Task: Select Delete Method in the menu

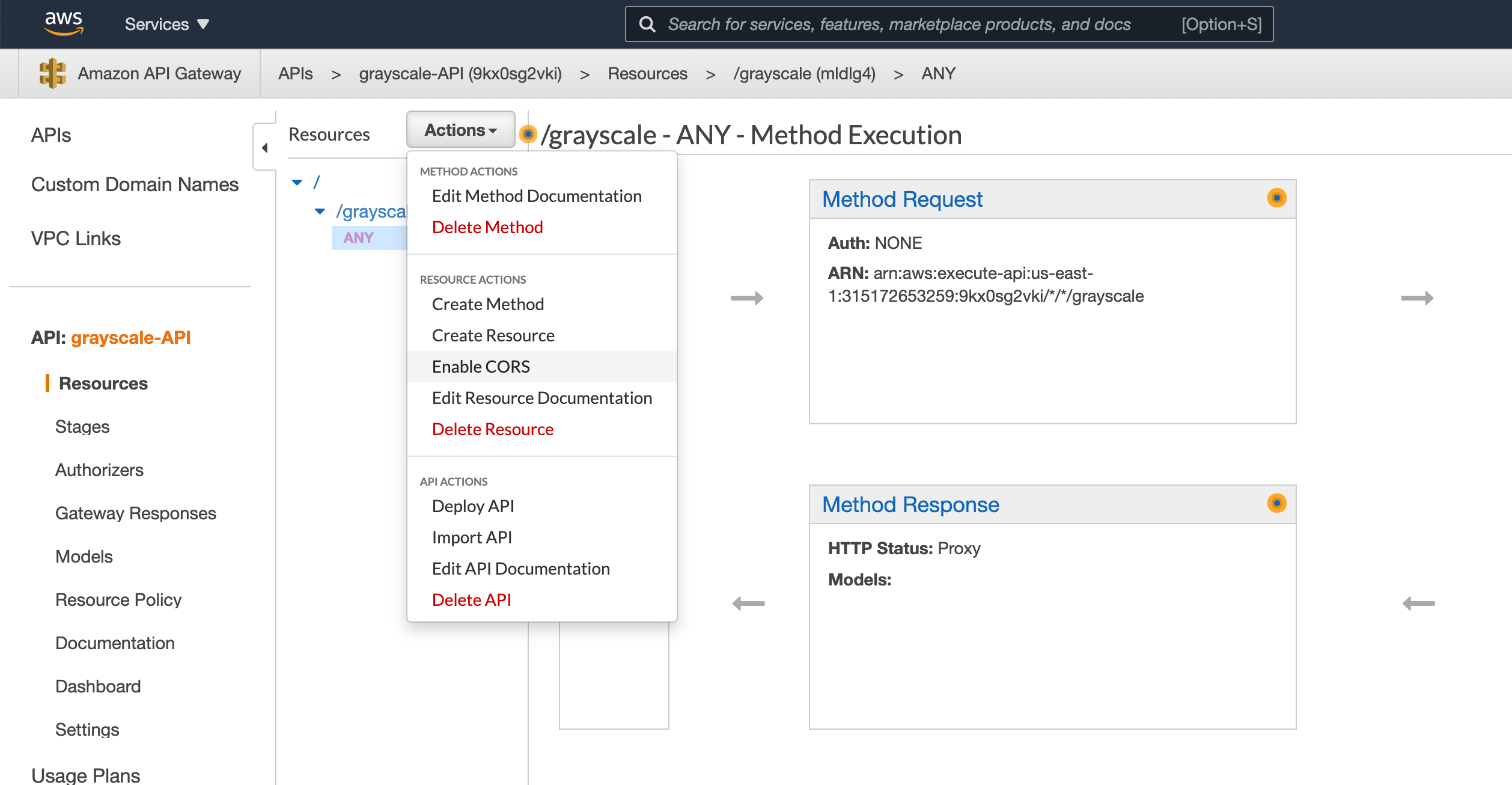Action: click(x=487, y=227)
